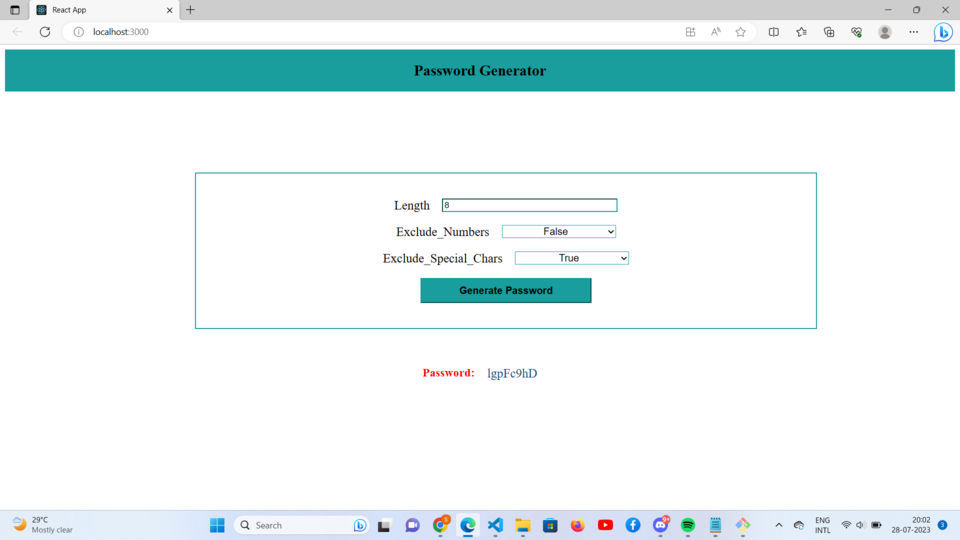Click the Exclude_Numbers label text

pyautogui.click(x=442, y=232)
